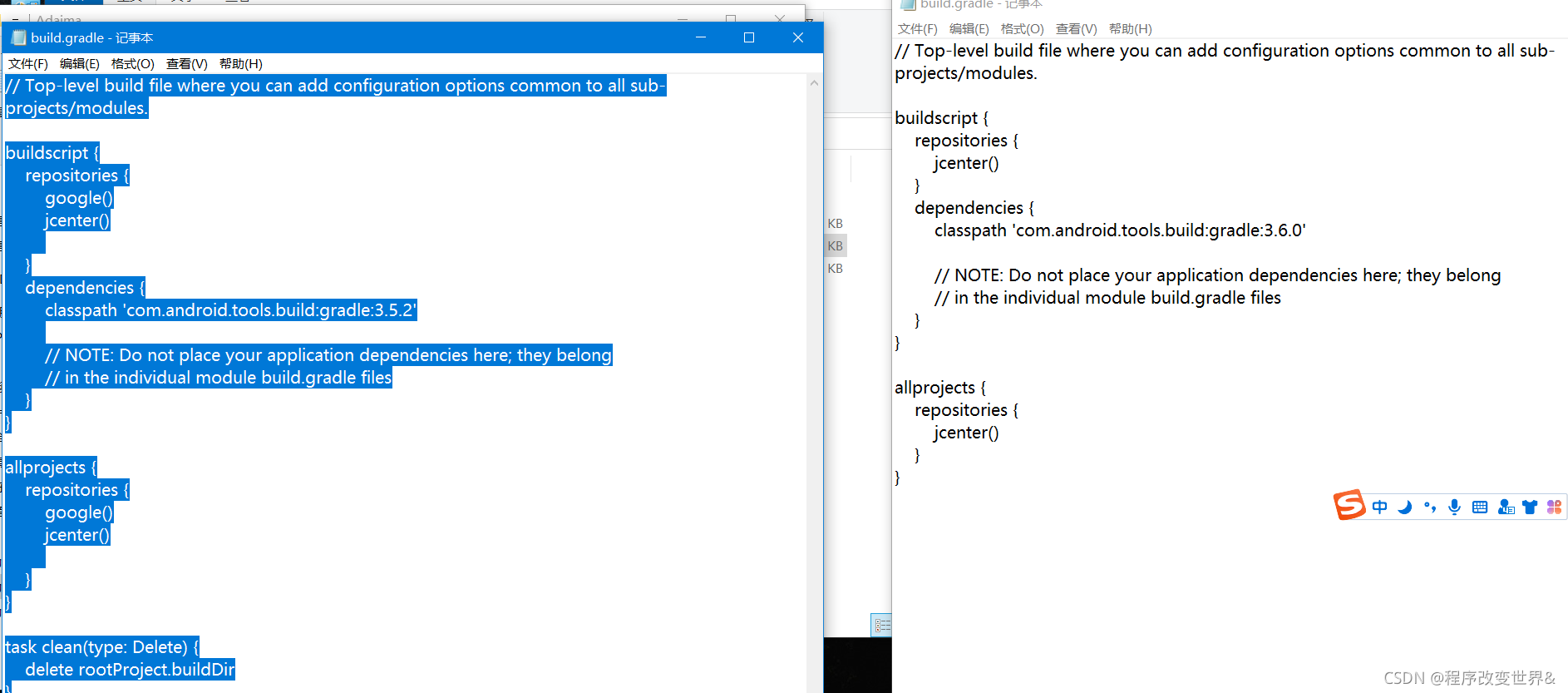
Task: Click '// in the individual module' line in right Notepad
Action: click(1107, 298)
